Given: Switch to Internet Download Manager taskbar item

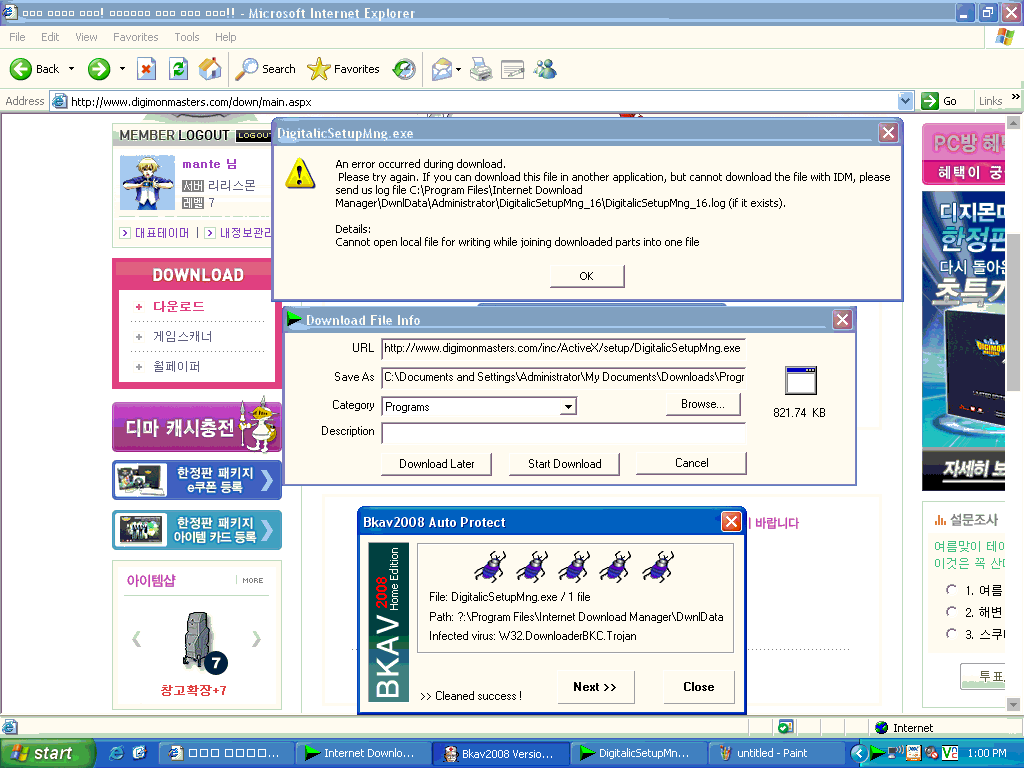Looking at the screenshot, I should point(362,753).
